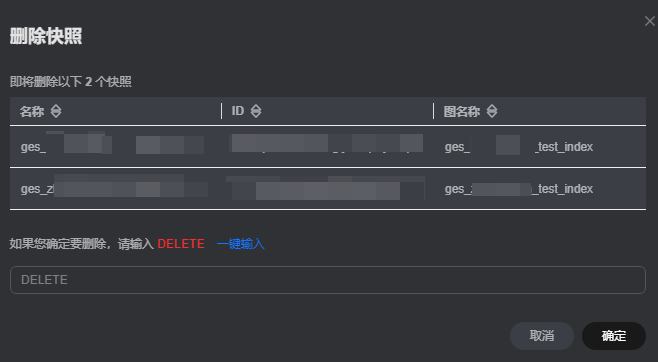Image resolution: width=658 pixels, height=362 pixels.
Task: Select the first row's snapshot name cell
Action: point(112,146)
